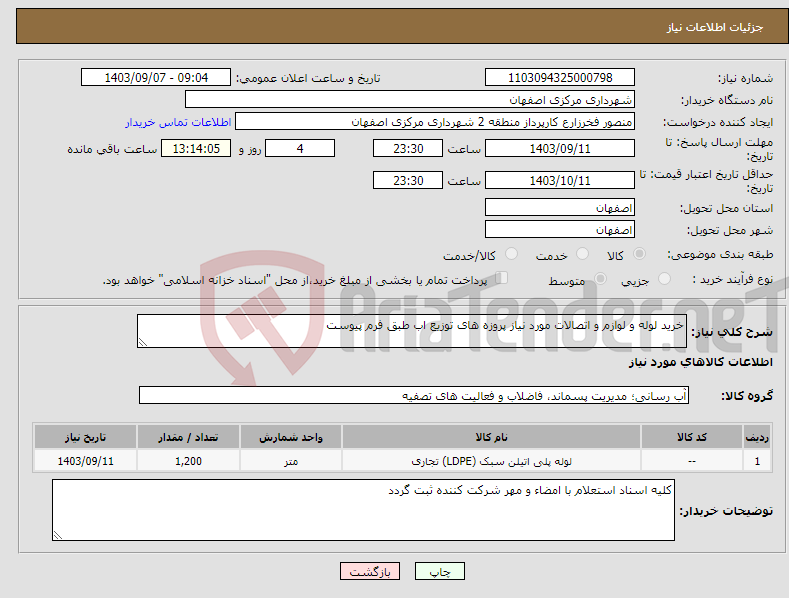Viewport: 789px width, 598px height.
Task: Click the price validity date 1403/10/11 field
Action: 560,180
